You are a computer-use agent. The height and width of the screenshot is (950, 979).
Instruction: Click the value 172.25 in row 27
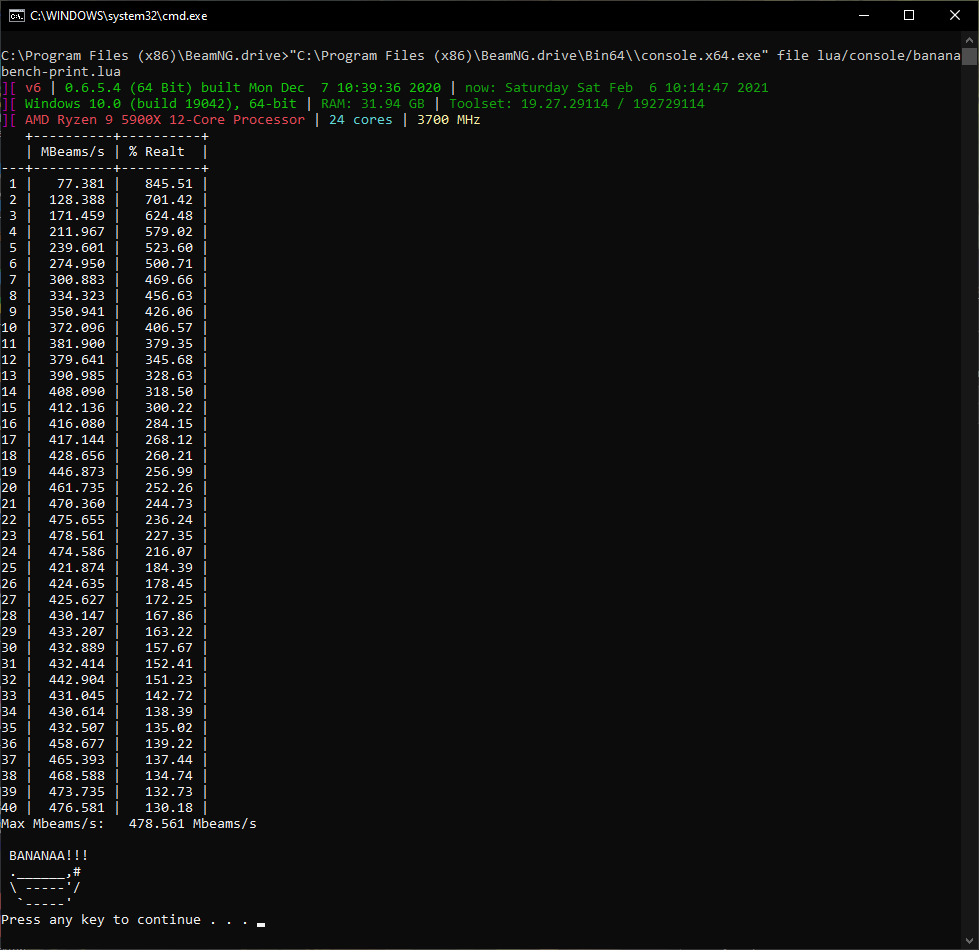[x=169, y=599]
